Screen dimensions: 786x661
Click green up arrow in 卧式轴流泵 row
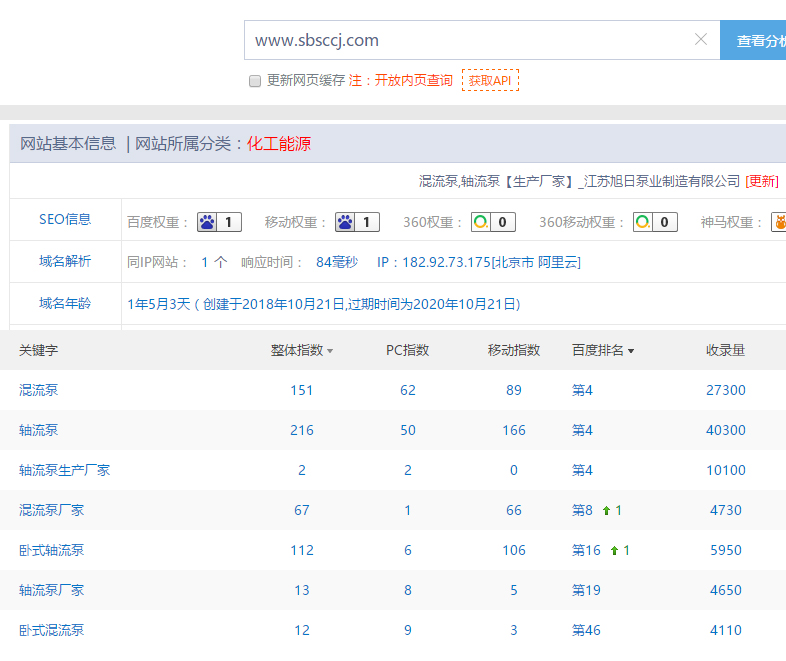614,550
